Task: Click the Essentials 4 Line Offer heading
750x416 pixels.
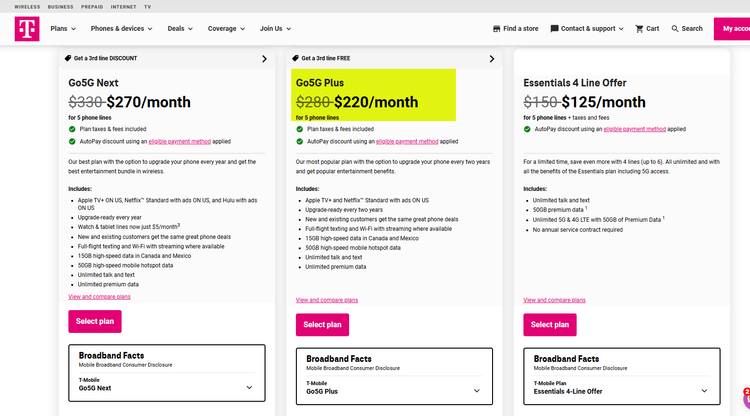Action: (575, 83)
